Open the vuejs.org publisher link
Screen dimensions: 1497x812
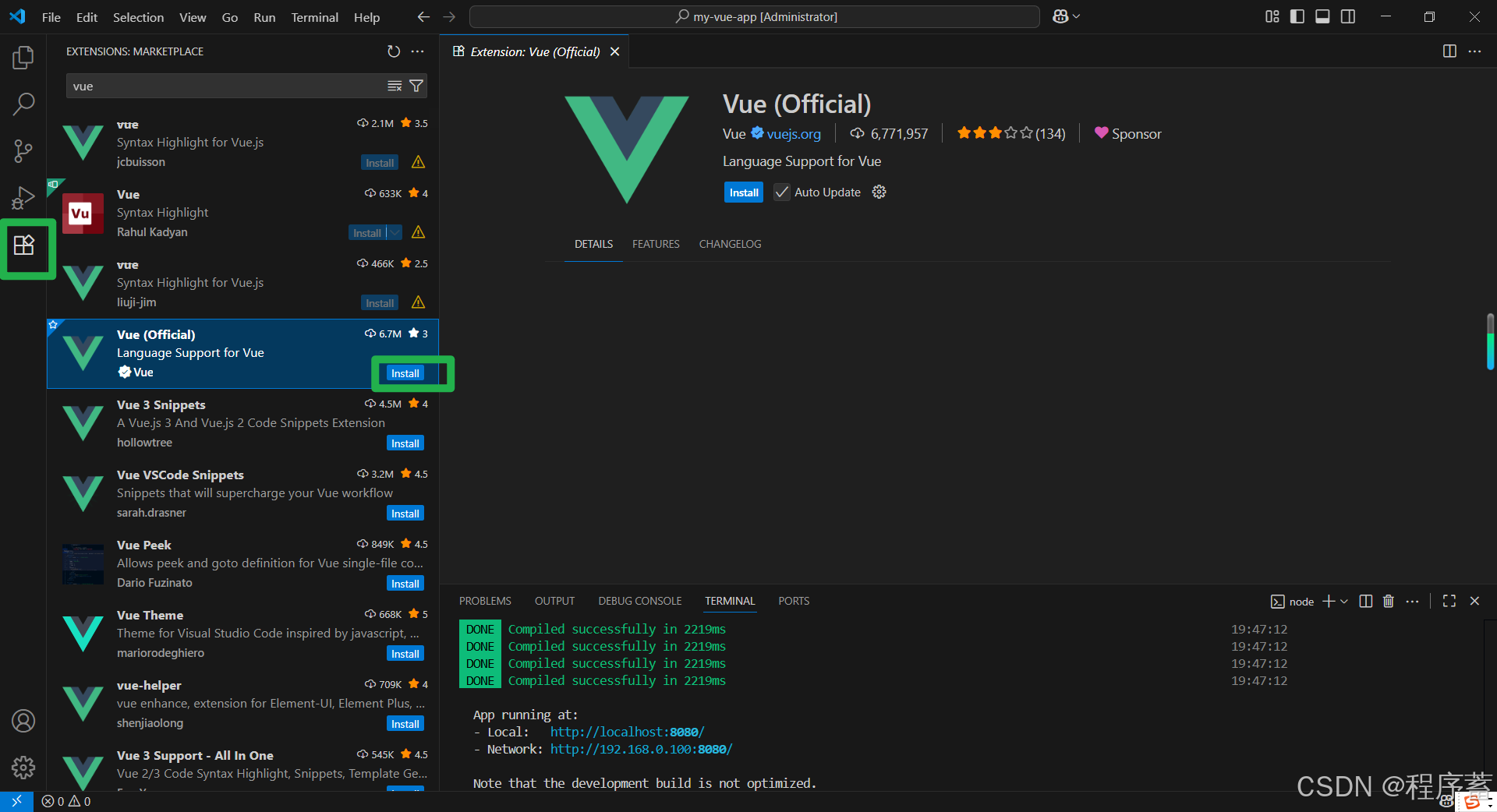point(794,134)
